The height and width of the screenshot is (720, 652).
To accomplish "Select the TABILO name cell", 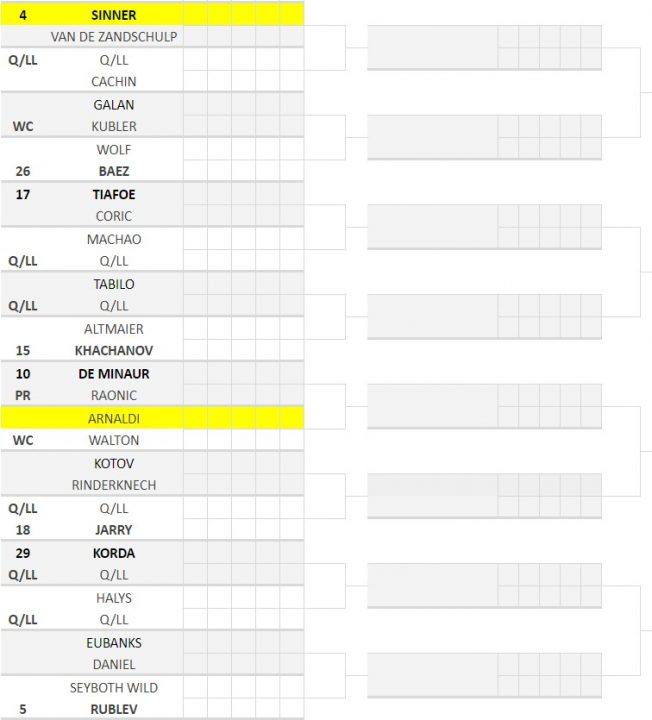I will (x=113, y=284).
